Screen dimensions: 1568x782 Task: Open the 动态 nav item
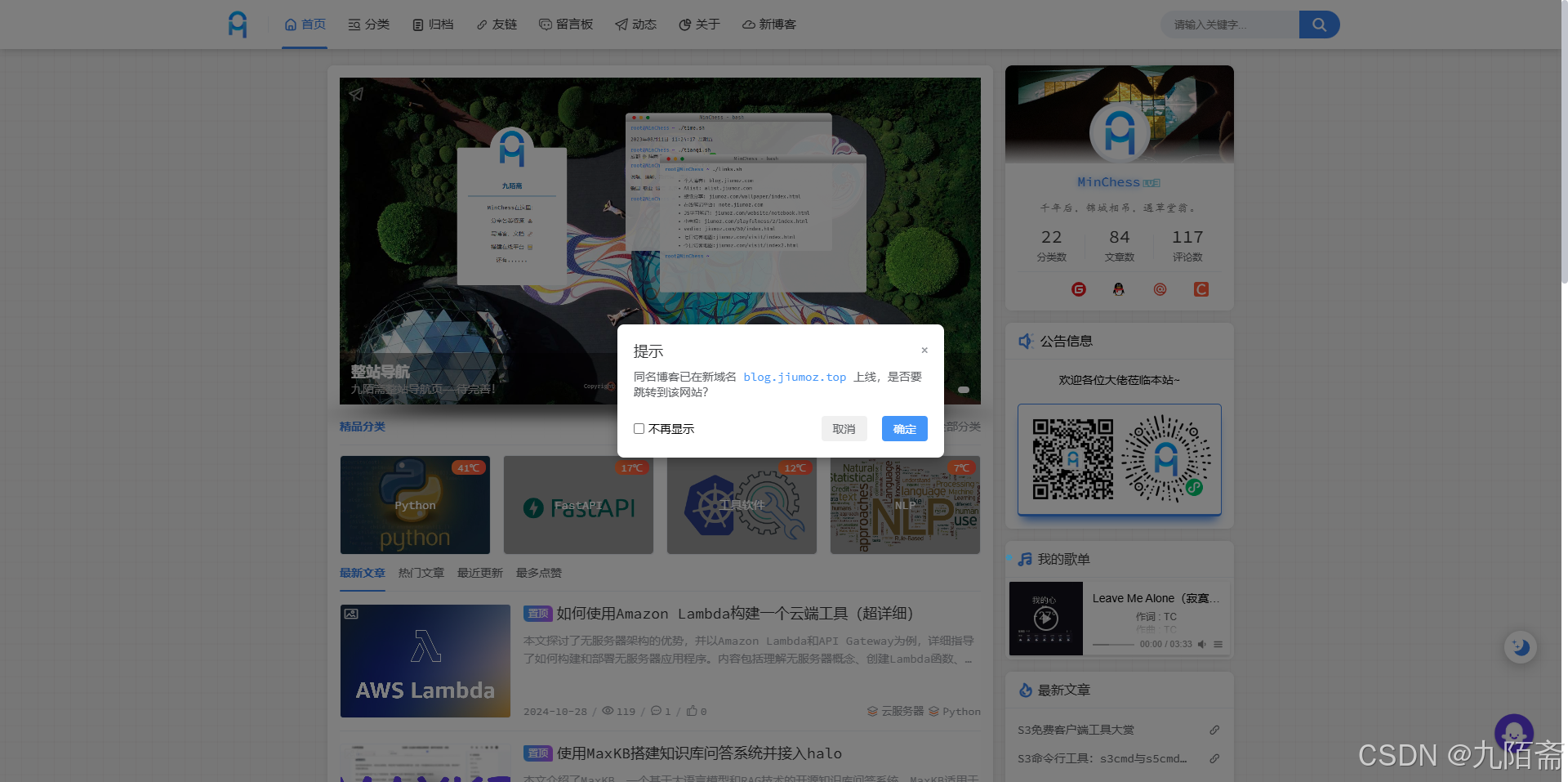(x=635, y=25)
